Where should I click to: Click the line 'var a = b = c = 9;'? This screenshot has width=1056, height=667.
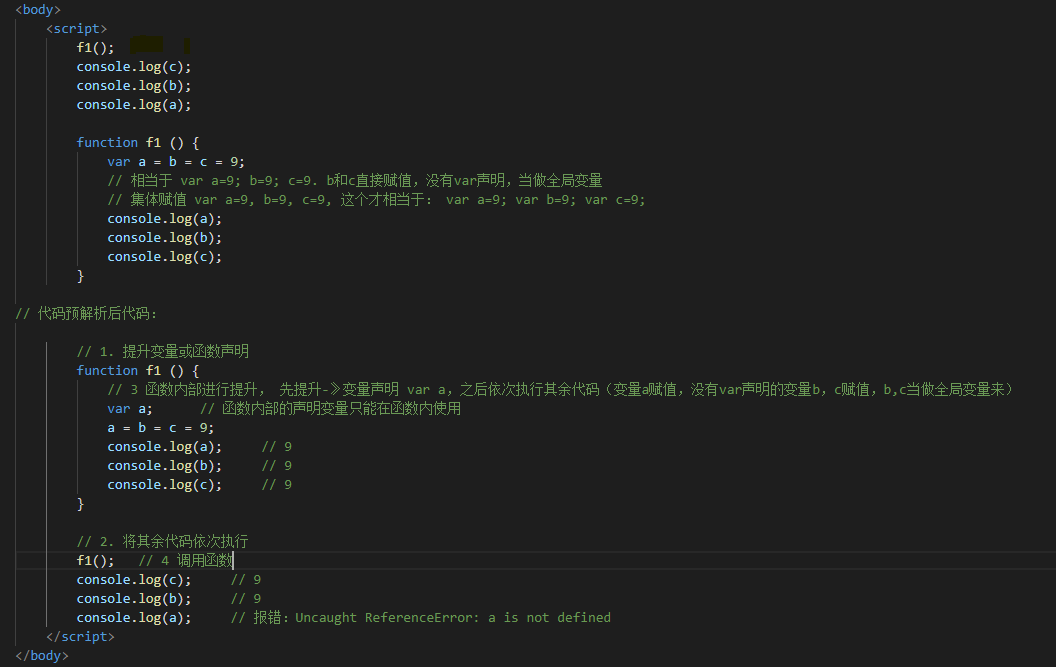point(176,161)
